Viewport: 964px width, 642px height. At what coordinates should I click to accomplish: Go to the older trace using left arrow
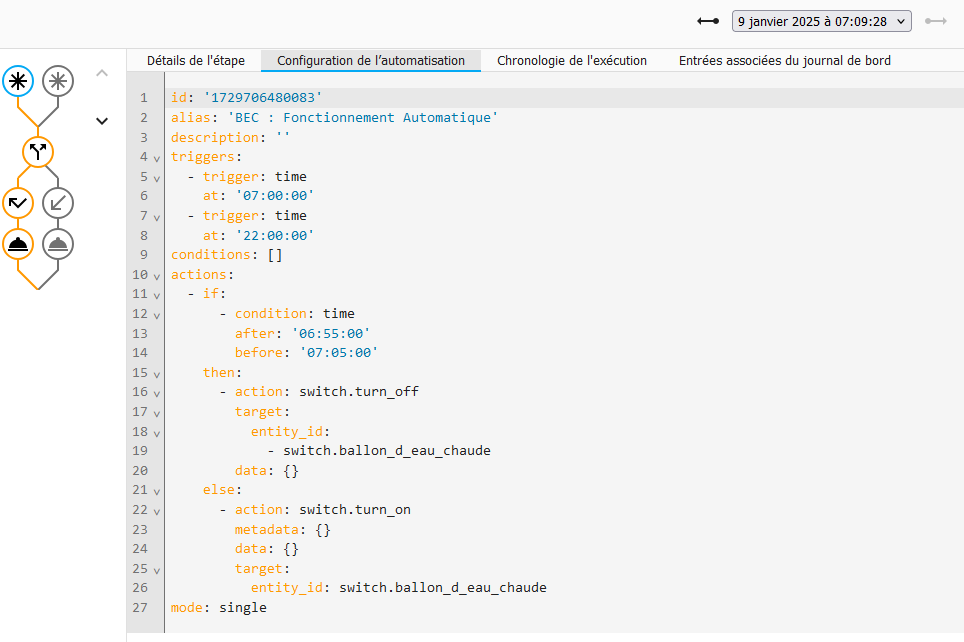(x=708, y=21)
